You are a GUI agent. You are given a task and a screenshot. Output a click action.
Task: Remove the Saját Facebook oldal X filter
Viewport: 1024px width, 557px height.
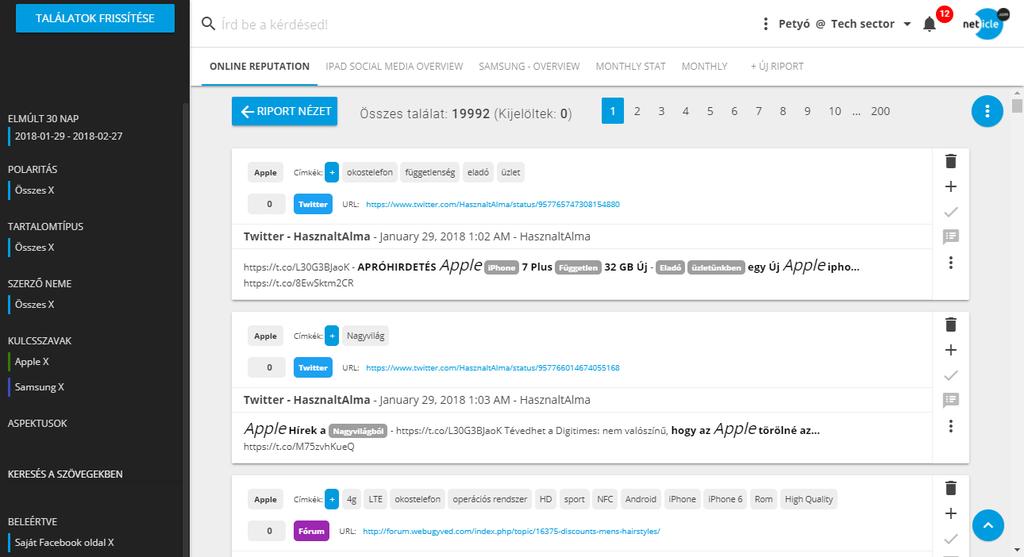(x=64, y=542)
